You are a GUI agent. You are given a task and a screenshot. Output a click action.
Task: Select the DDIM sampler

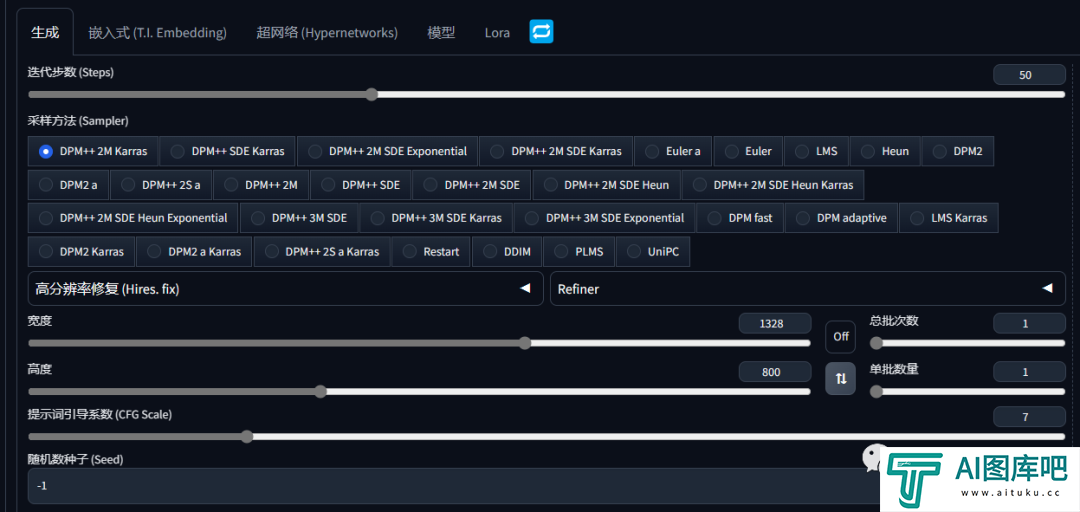coord(507,252)
